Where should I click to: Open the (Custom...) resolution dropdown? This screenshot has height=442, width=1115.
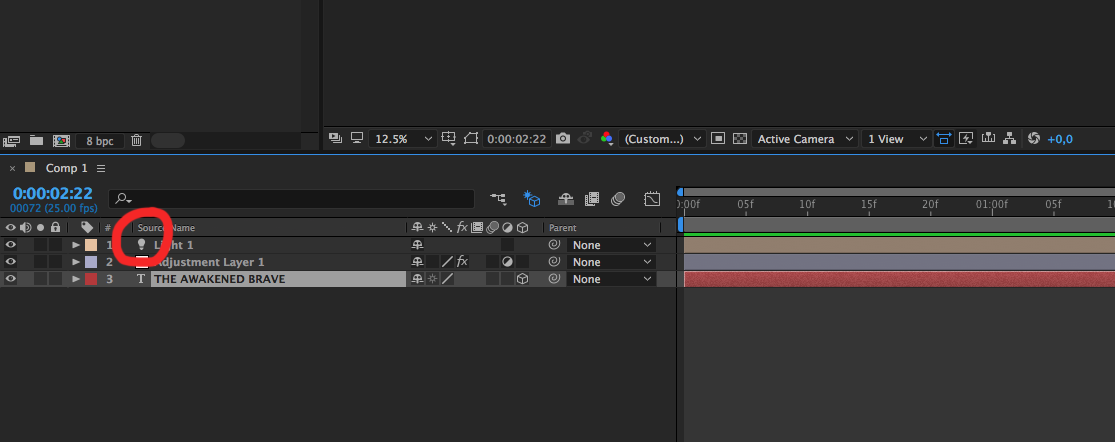click(662, 139)
